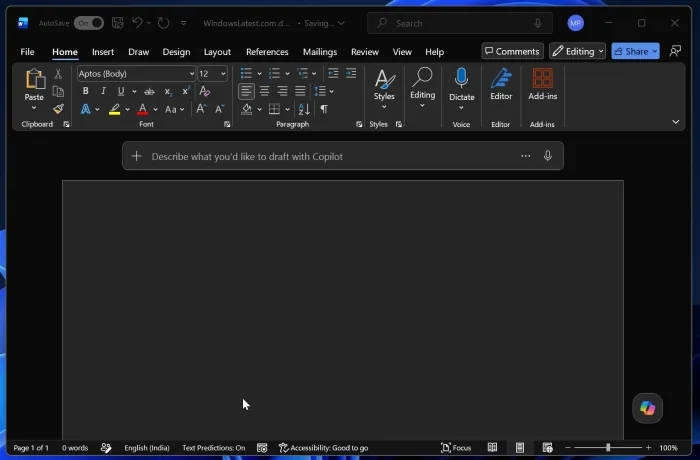Click the 0 words count

point(75,447)
